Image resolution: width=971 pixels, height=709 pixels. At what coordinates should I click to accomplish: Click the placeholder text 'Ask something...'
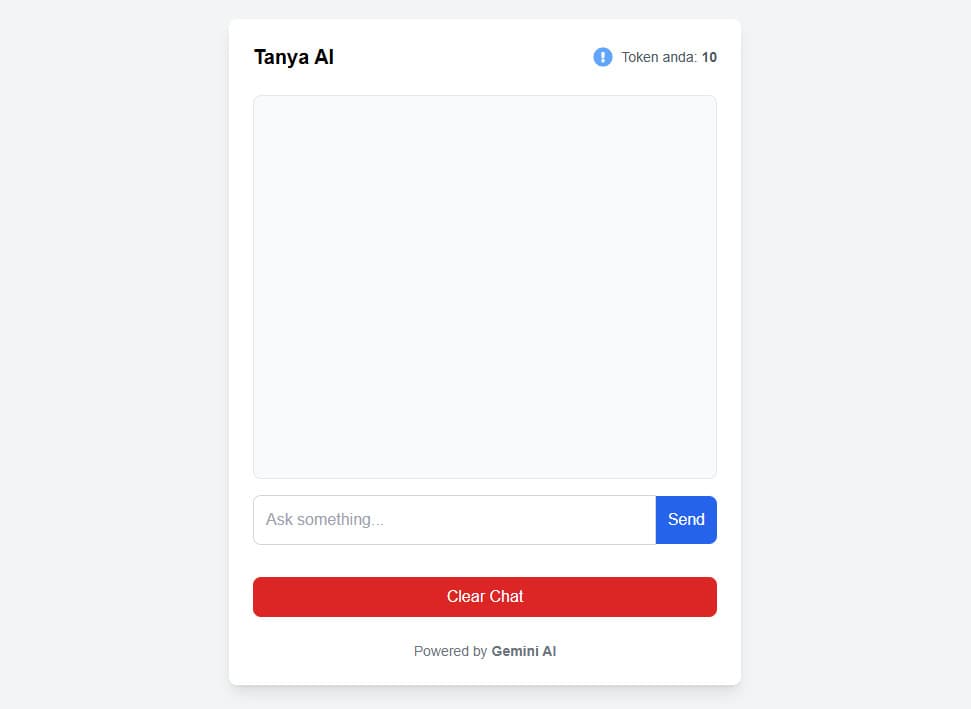click(324, 520)
